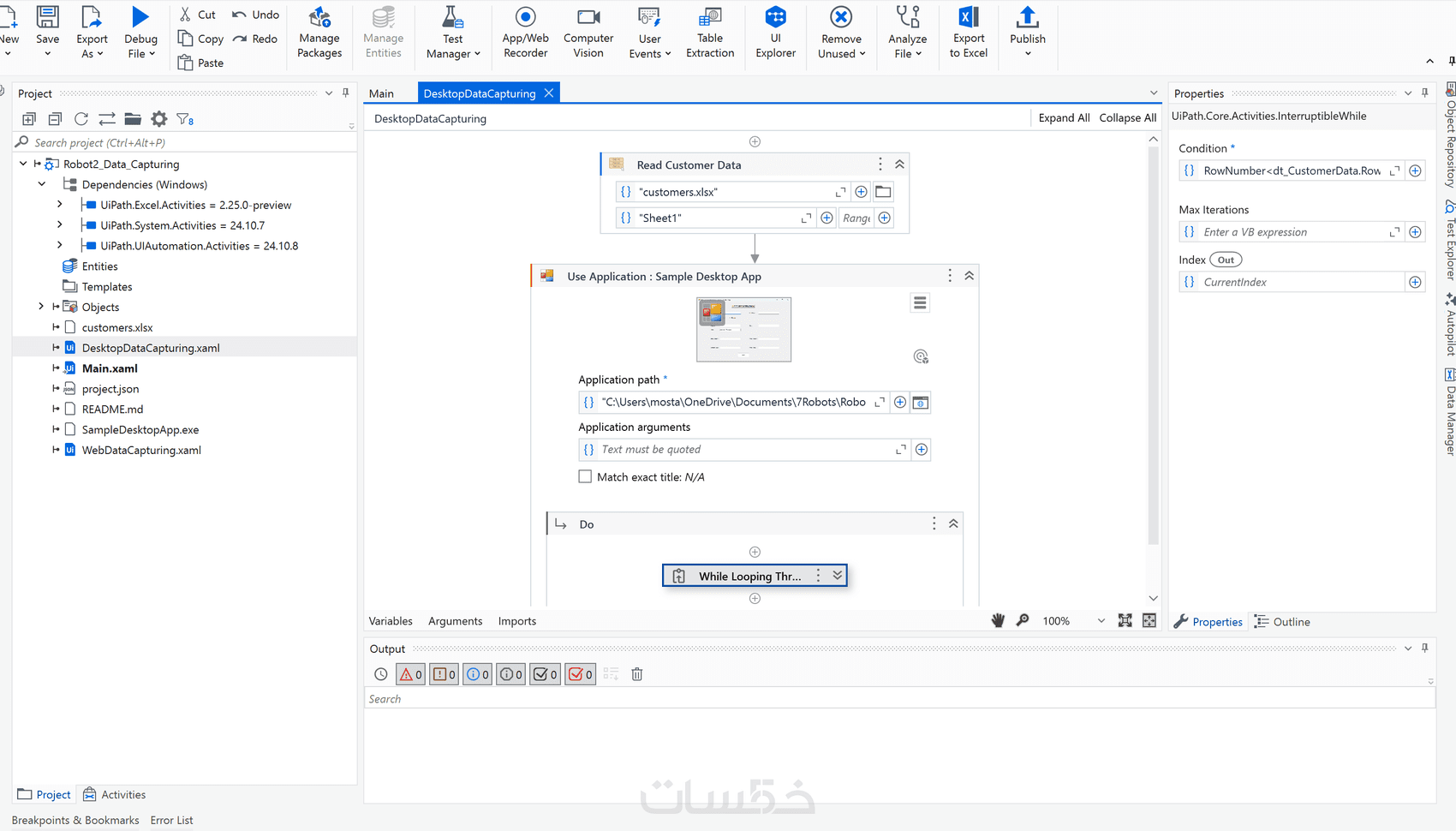This screenshot has width=1456, height=831.
Task: Toggle error messages filter in Output
Action: click(410, 674)
